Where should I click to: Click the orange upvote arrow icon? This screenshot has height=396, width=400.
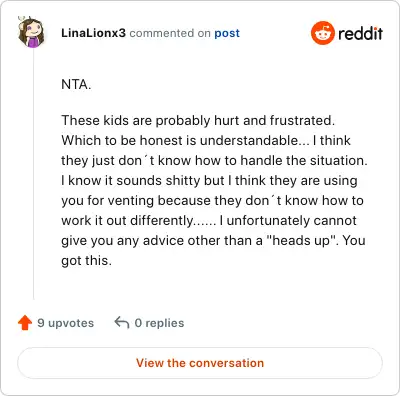25,323
